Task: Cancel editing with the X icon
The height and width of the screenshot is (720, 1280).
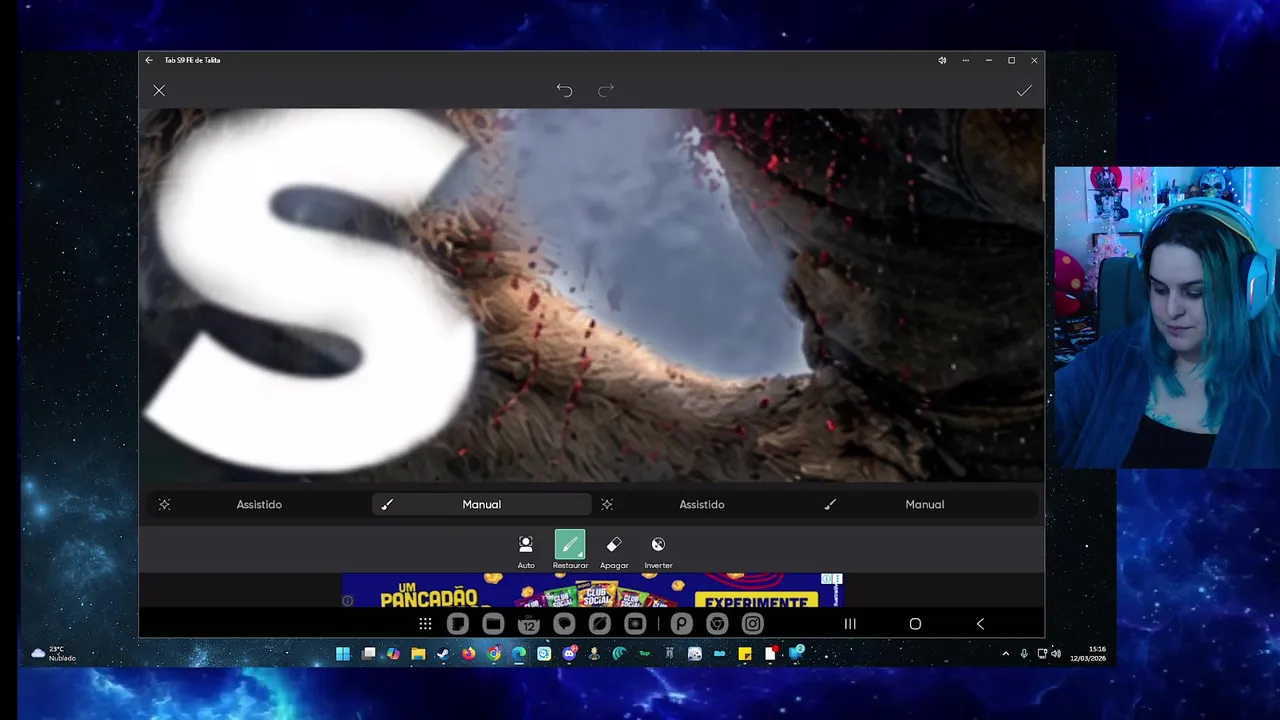Action: 159,91
